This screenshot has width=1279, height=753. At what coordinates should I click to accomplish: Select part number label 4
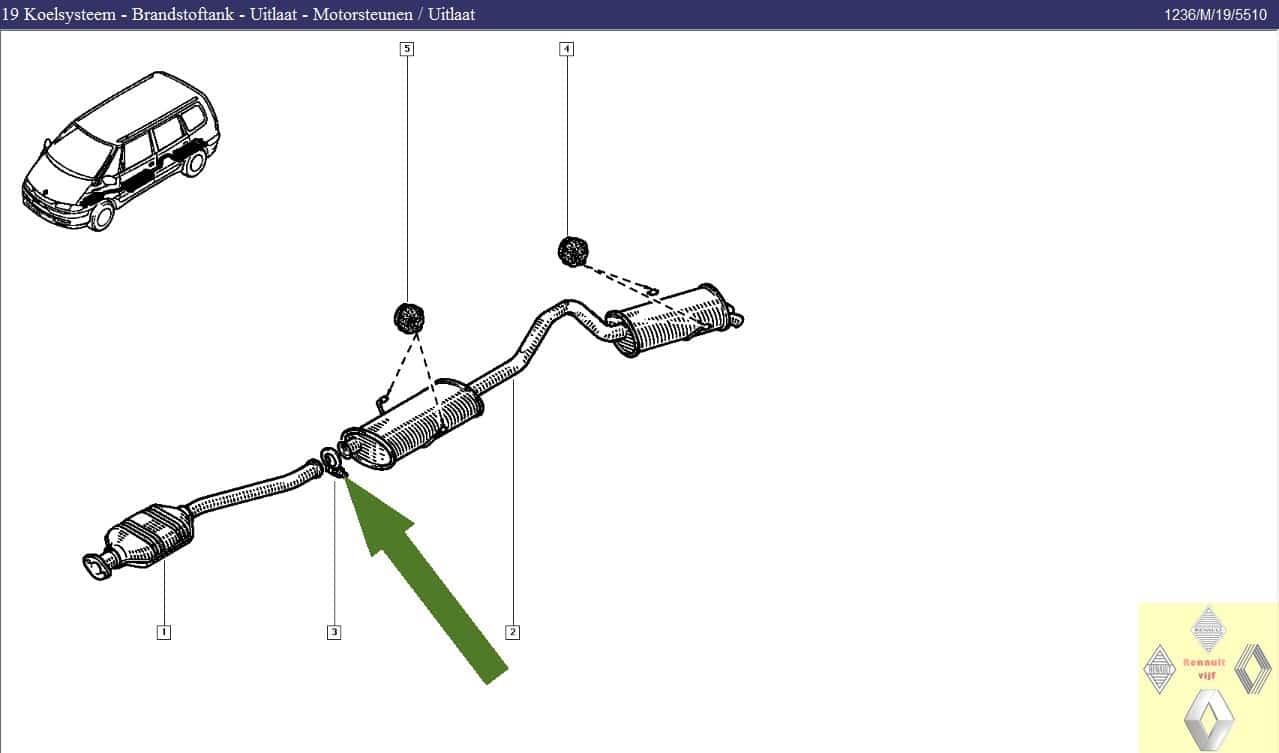click(567, 48)
